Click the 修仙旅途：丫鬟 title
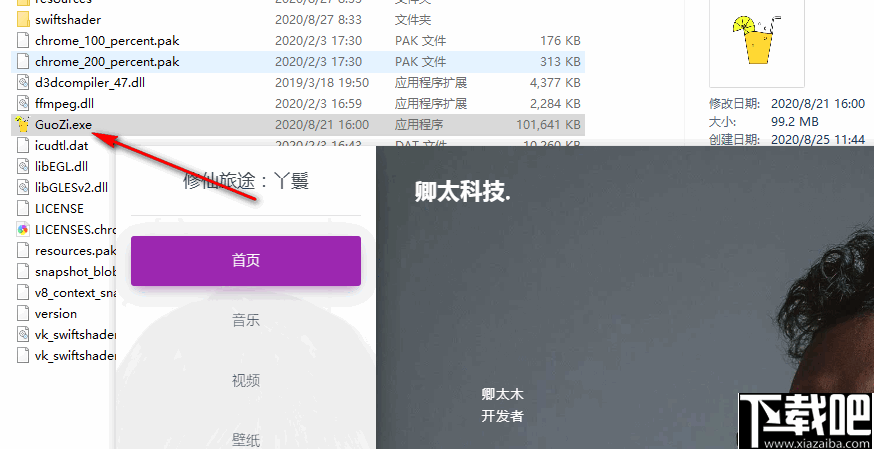The width and height of the screenshot is (874, 449). point(246,180)
